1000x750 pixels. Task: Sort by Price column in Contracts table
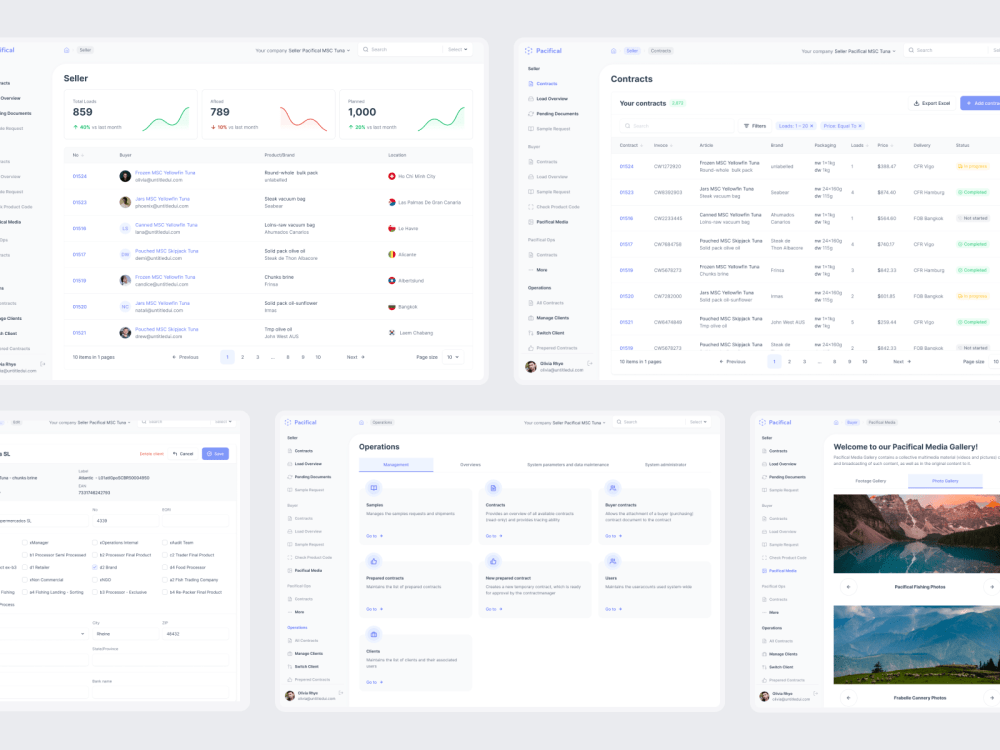(885, 145)
